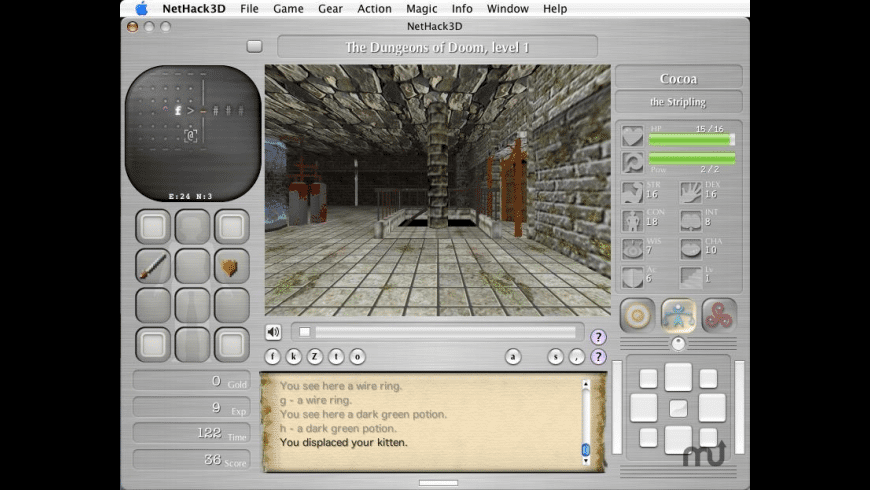The image size is (870, 490).
Task: Click the vertical slider left of direction pad
Action: 617,408
